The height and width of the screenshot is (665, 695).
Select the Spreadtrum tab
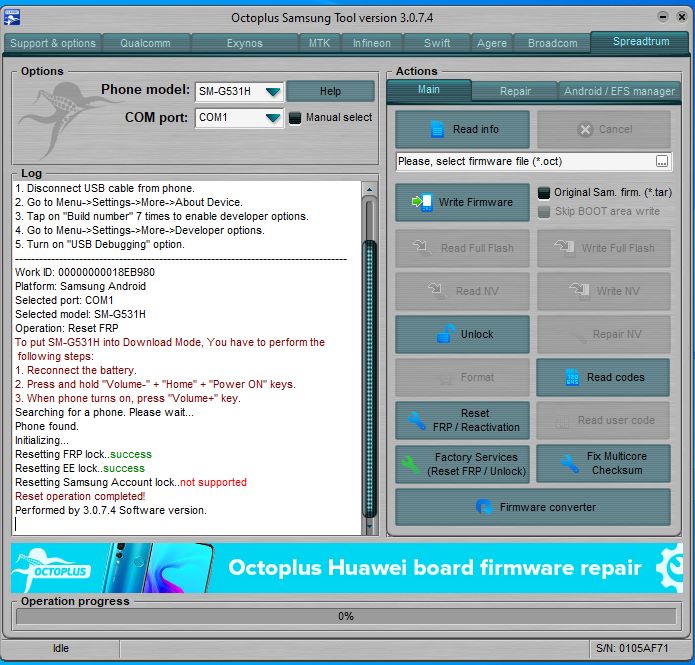tap(640, 42)
